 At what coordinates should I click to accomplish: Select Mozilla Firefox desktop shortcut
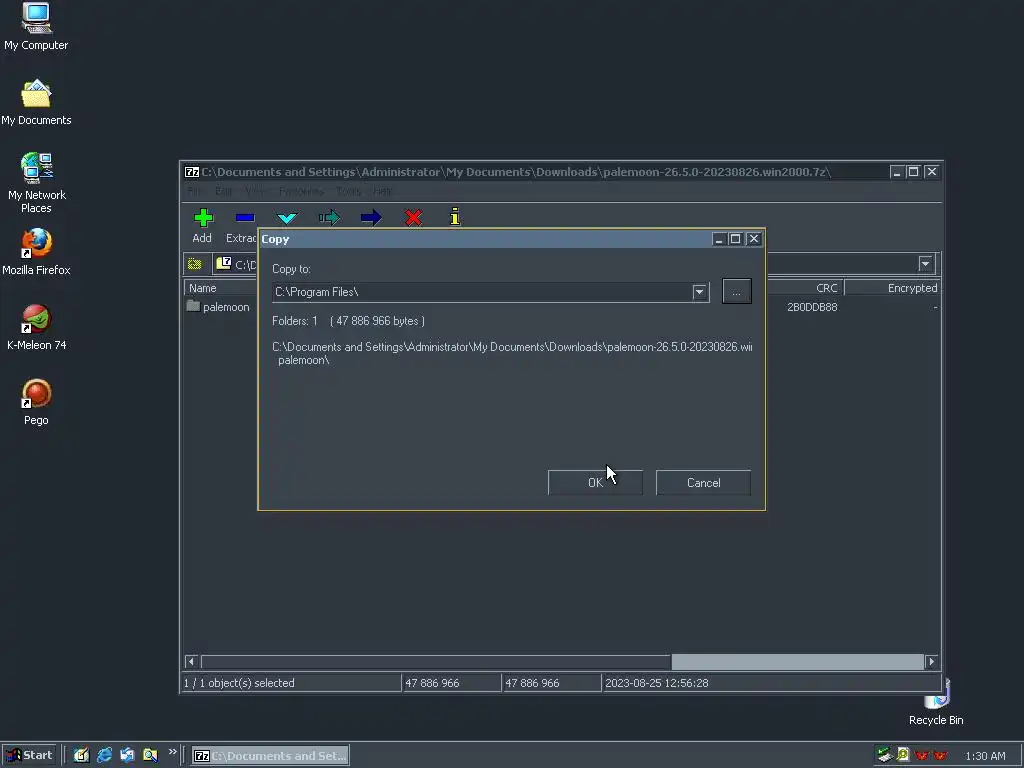click(x=36, y=252)
